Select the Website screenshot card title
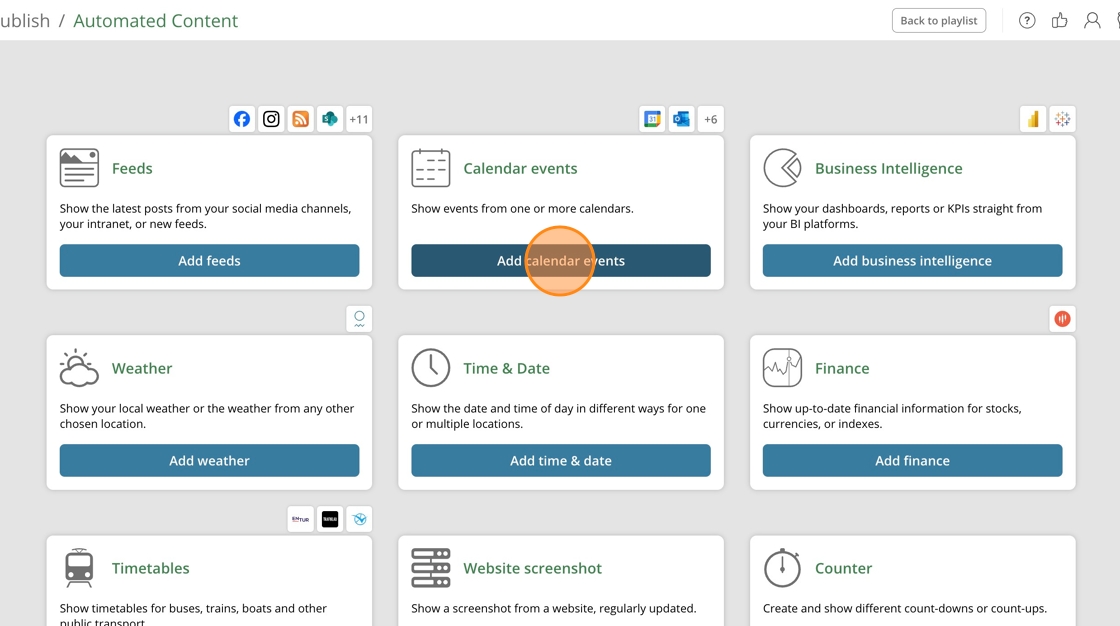The height and width of the screenshot is (626, 1120). click(x=532, y=569)
